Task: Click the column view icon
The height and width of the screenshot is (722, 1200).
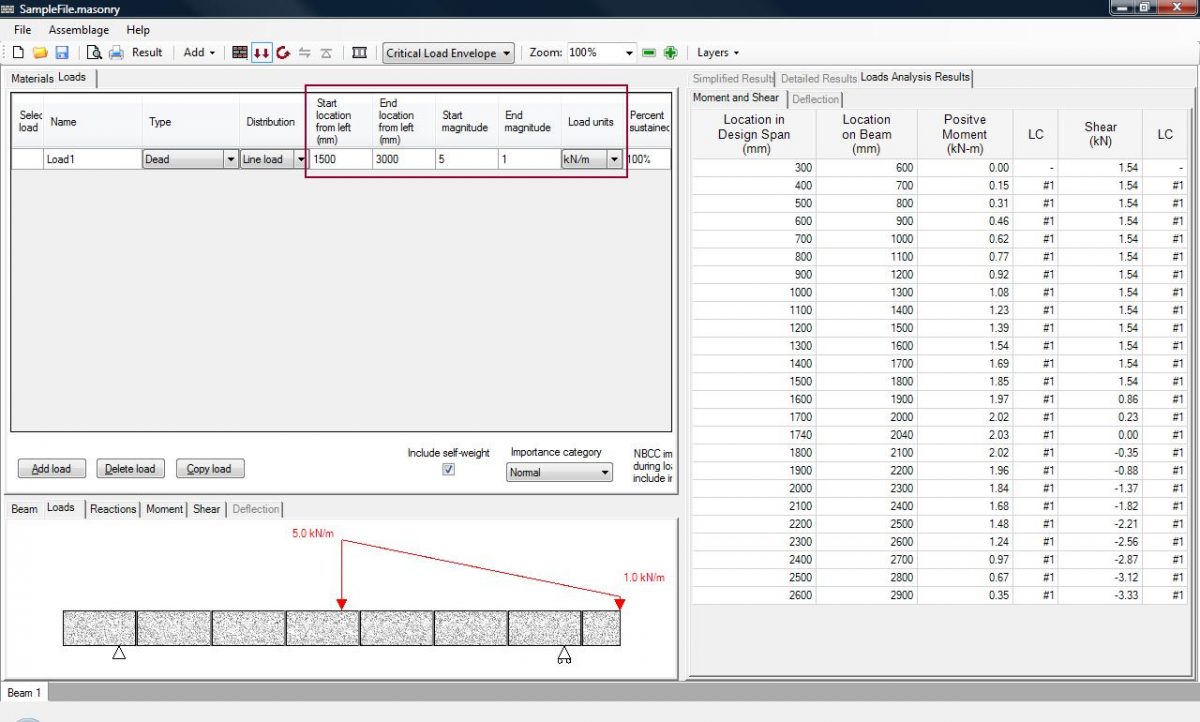Action: (359, 52)
